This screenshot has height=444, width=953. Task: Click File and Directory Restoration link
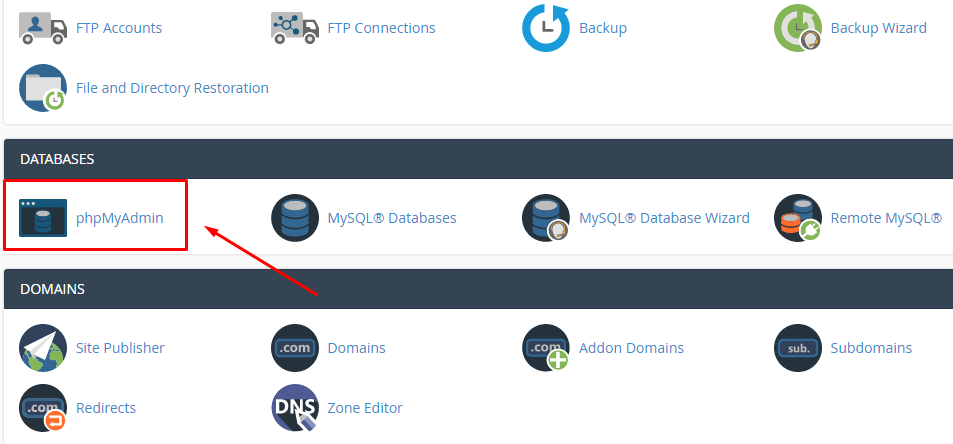click(x=172, y=88)
